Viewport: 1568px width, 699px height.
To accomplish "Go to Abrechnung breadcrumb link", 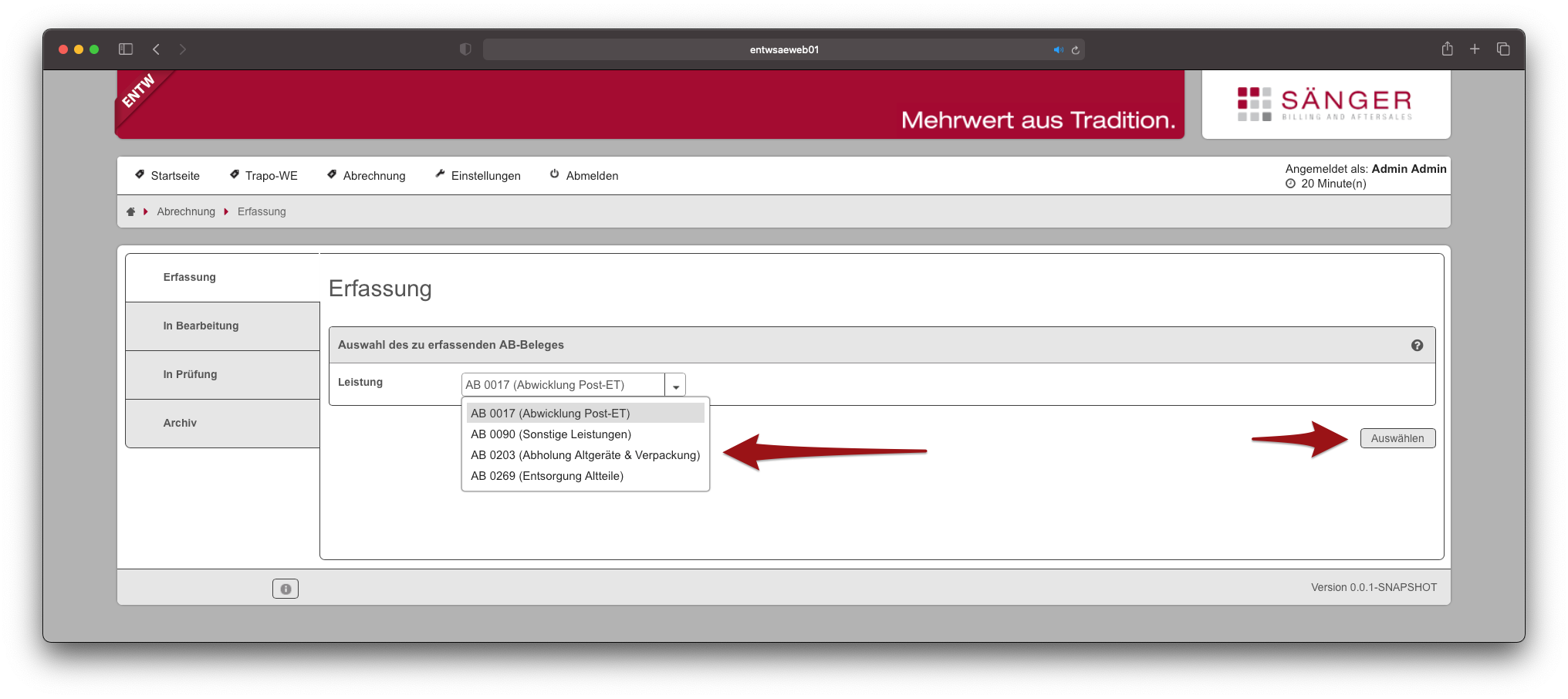I will [186, 211].
